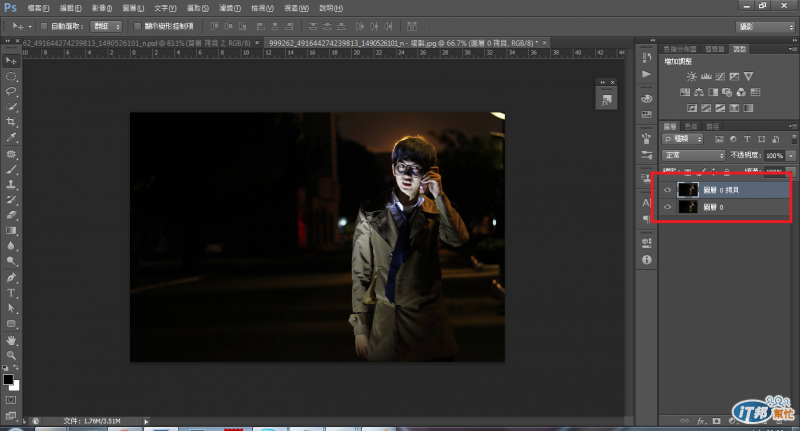Select the Rectangle shape tool
The image size is (800, 431).
coord(11,324)
